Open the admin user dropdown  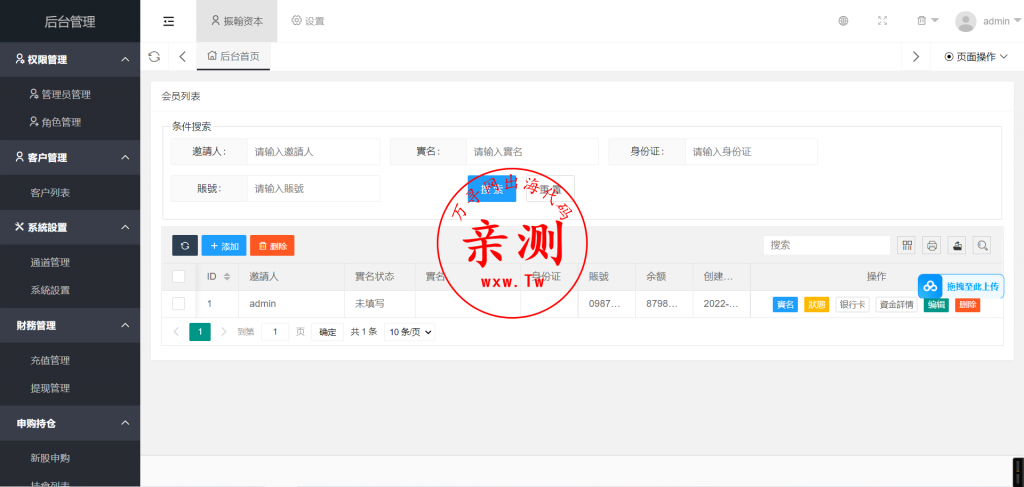pyautogui.click(x=1002, y=21)
